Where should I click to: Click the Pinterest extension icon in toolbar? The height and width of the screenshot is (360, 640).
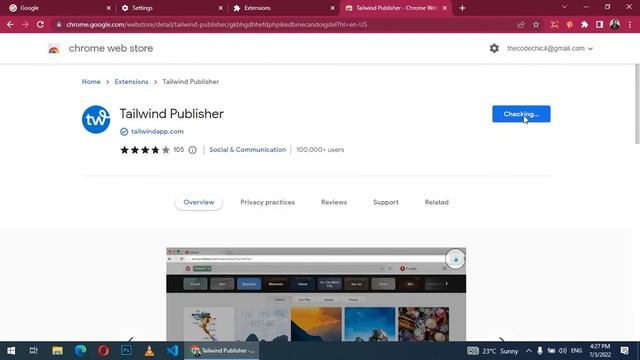click(x=569, y=24)
